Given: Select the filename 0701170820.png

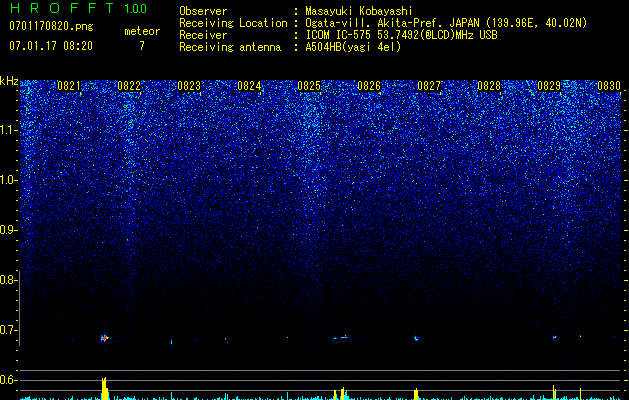Looking at the screenshot, I should [51, 27].
